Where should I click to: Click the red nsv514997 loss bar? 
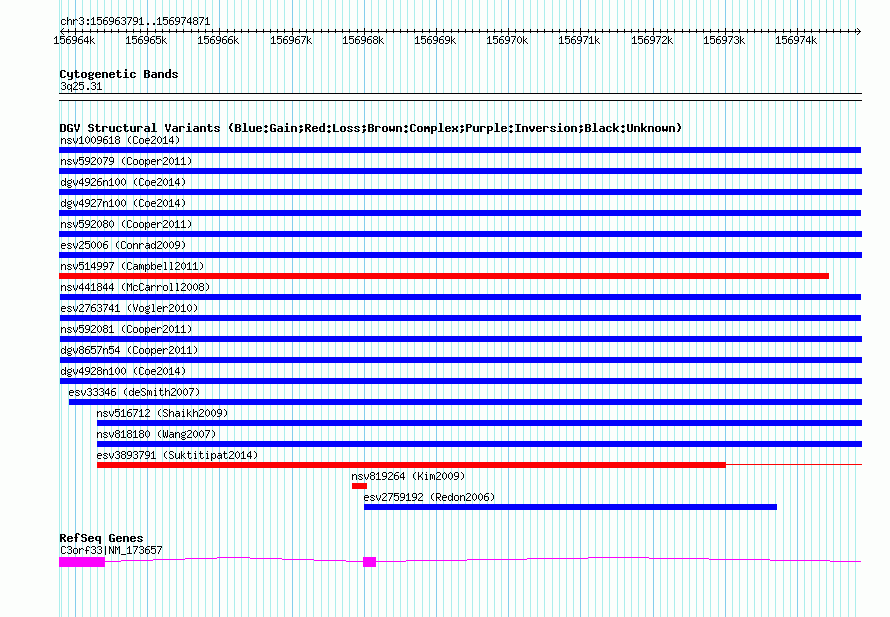click(x=444, y=276)
